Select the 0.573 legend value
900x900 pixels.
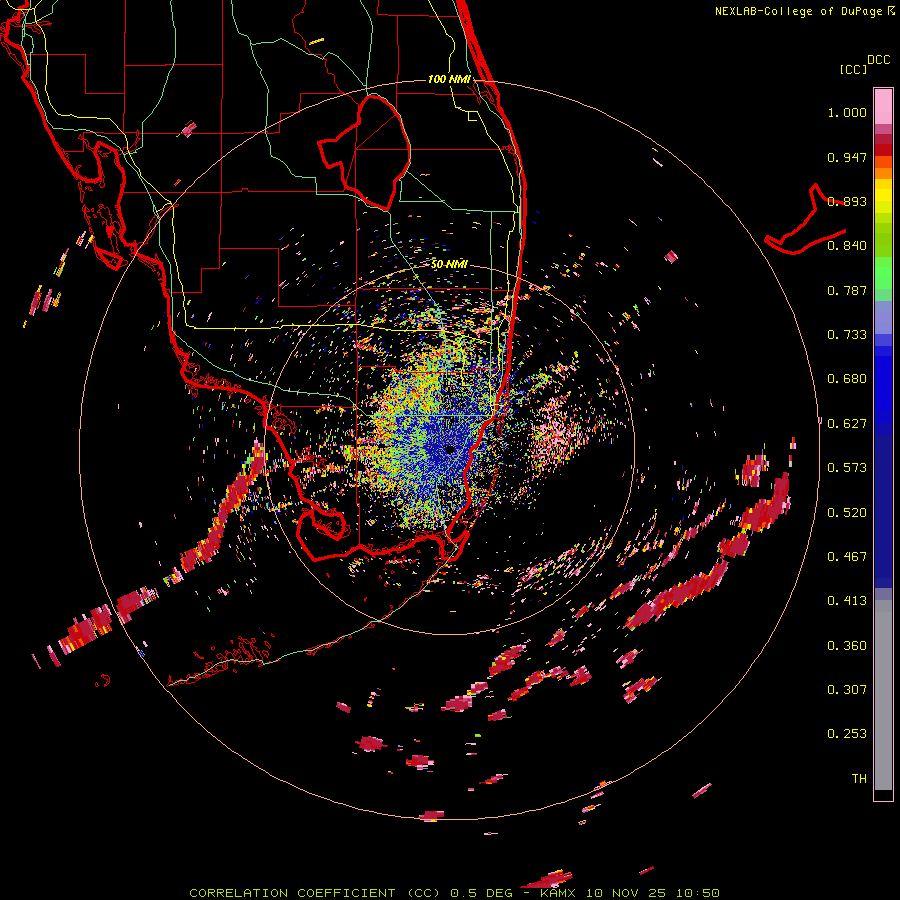[847, 468]
